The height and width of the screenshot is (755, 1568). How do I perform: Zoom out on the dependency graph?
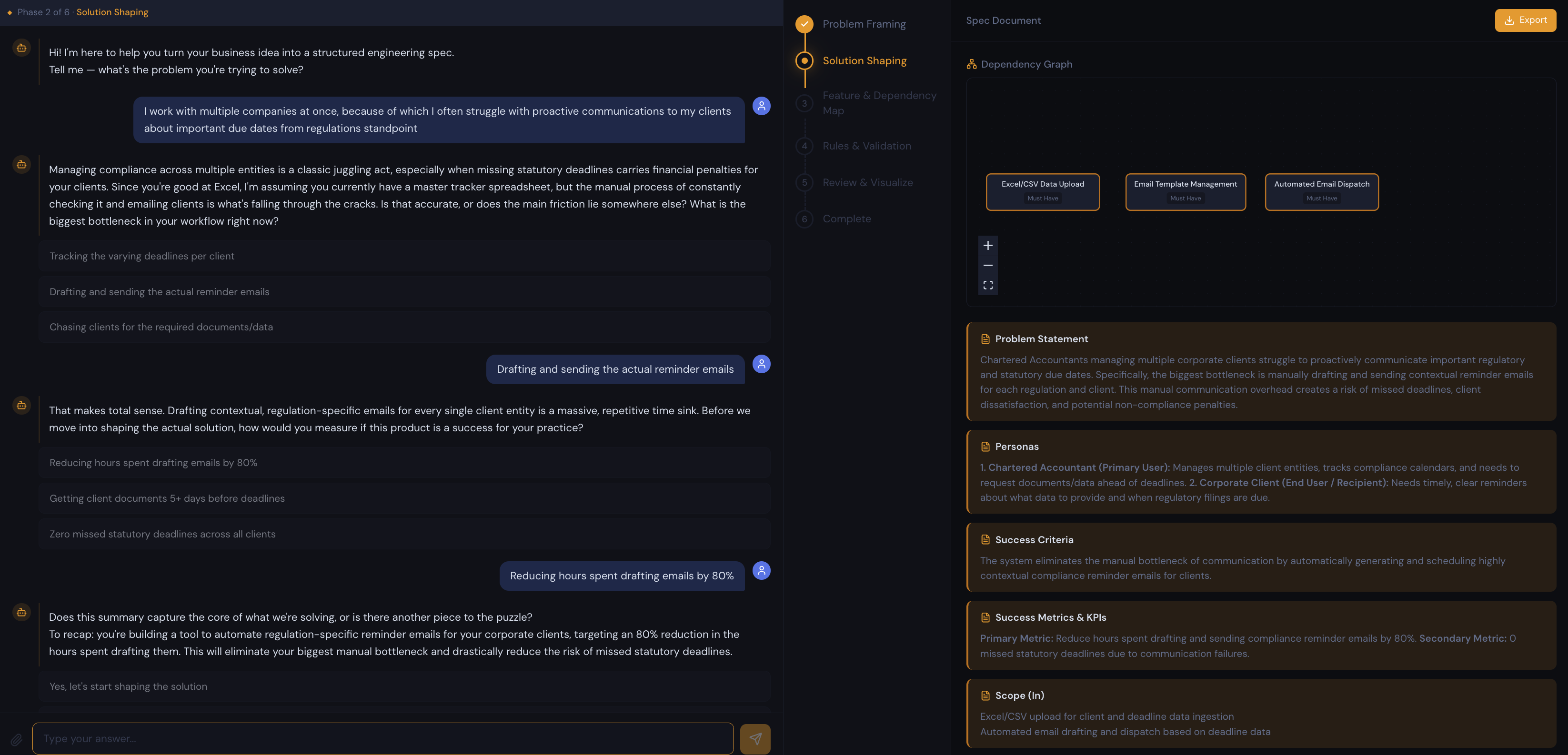(x=988, y=265)
